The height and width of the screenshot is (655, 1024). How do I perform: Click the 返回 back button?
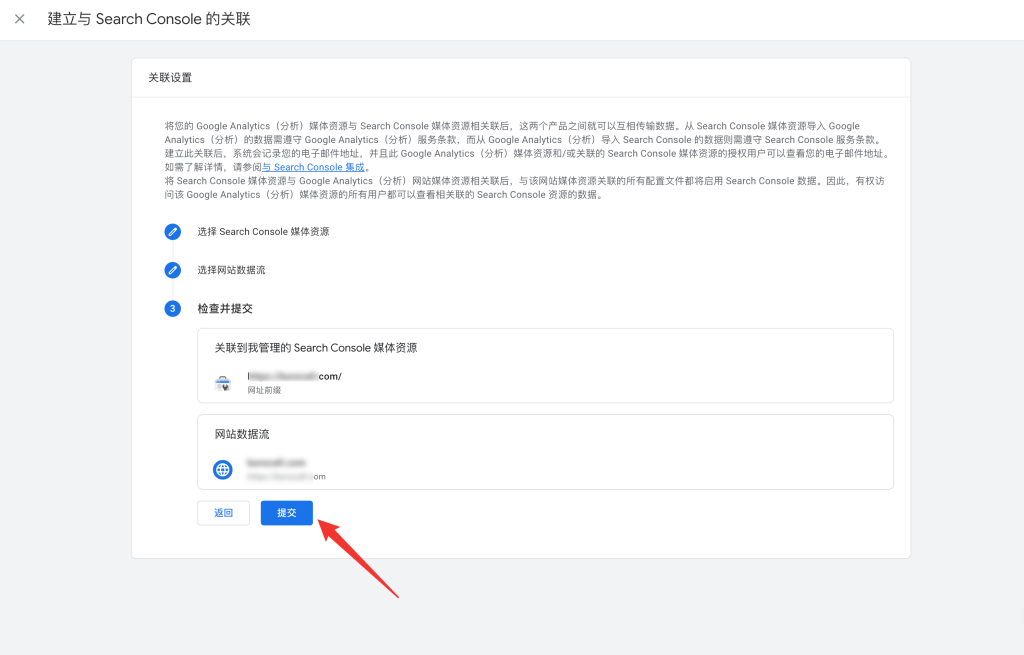[223, 513]
